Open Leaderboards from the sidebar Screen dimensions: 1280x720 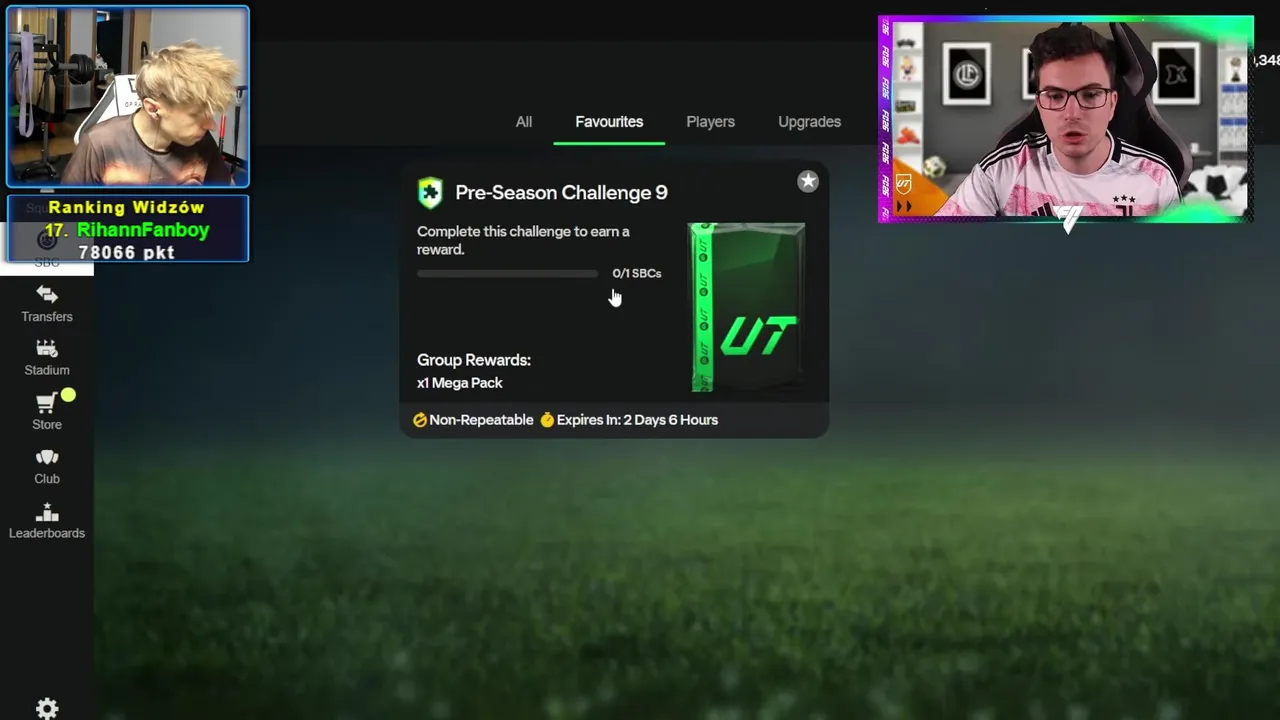(47, 521)
